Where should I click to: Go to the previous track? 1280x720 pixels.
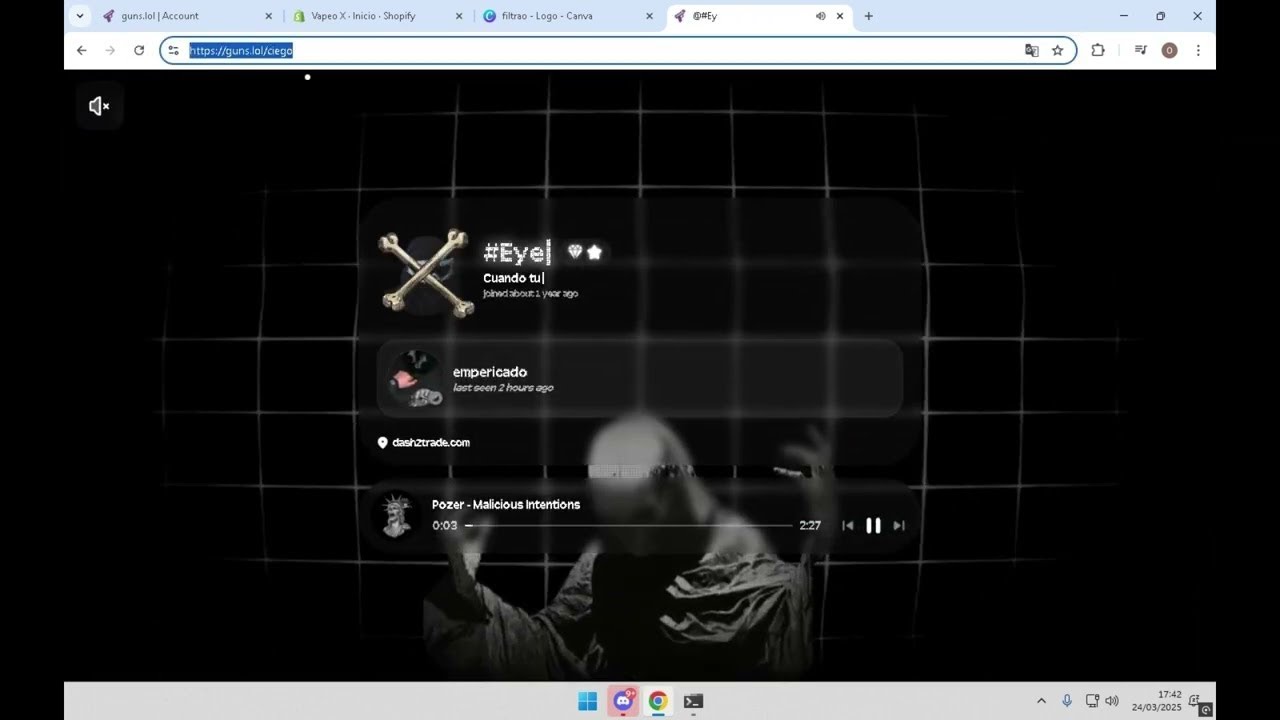tap(847, 525)
